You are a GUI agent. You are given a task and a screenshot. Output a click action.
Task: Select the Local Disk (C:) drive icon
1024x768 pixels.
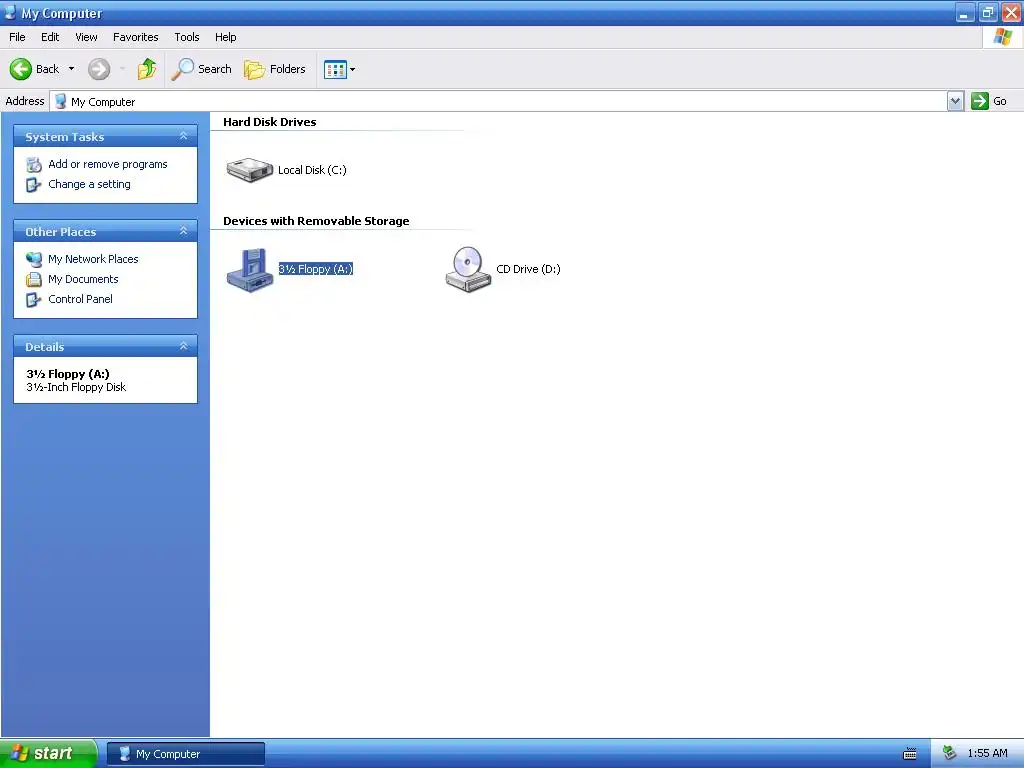point(249,170)
